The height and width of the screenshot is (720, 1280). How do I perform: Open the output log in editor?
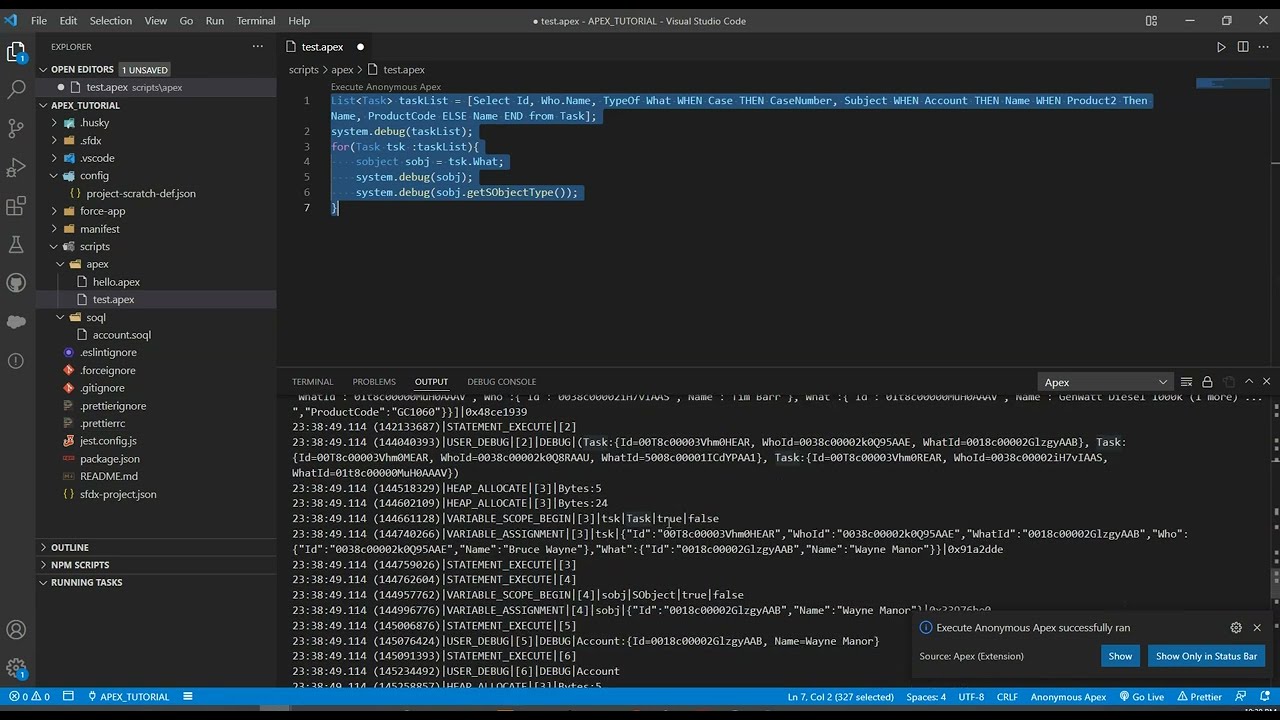(x=1229, y=382)
